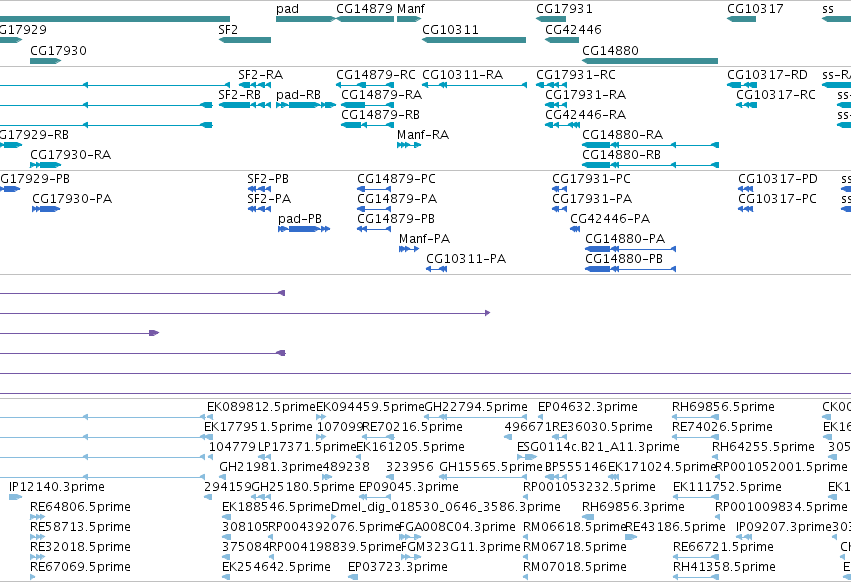Click the RH69856.3prime EST label
This screenshot has width=851, height=582.
pyautogui.click(x=633, y=507)
